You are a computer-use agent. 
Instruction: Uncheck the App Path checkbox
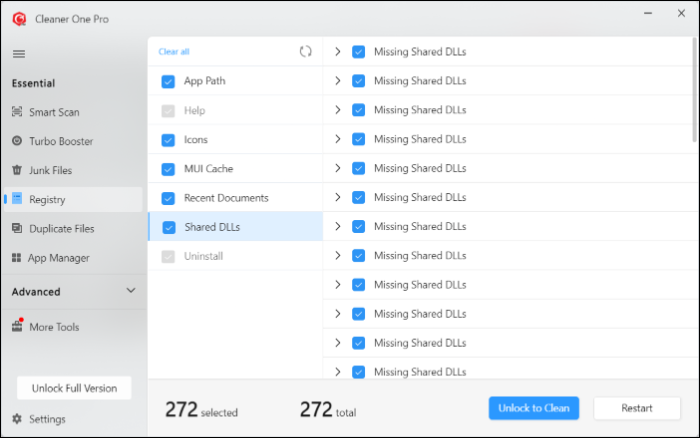click(168, 81)
